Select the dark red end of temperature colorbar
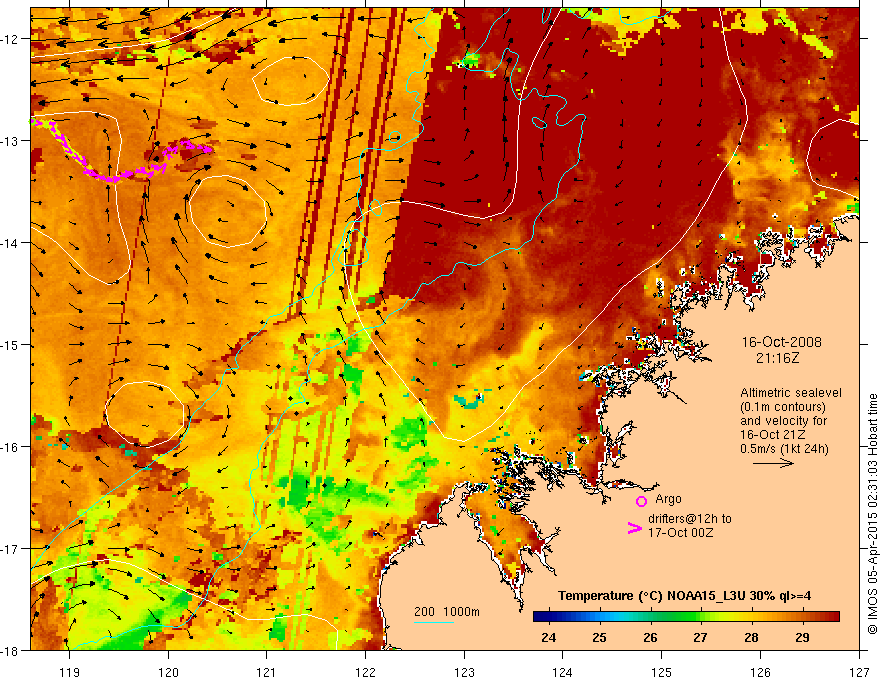Viewport: 880px width, 680px height. click(x=831, y=617)
